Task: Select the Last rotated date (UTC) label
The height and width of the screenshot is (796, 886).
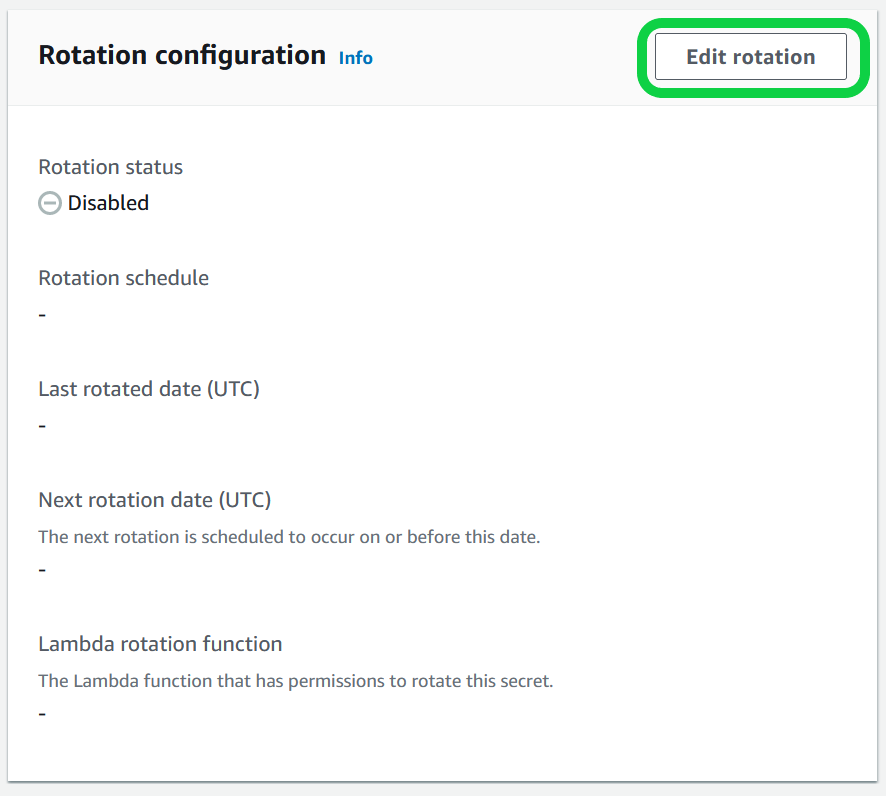Action: point(150,388)
